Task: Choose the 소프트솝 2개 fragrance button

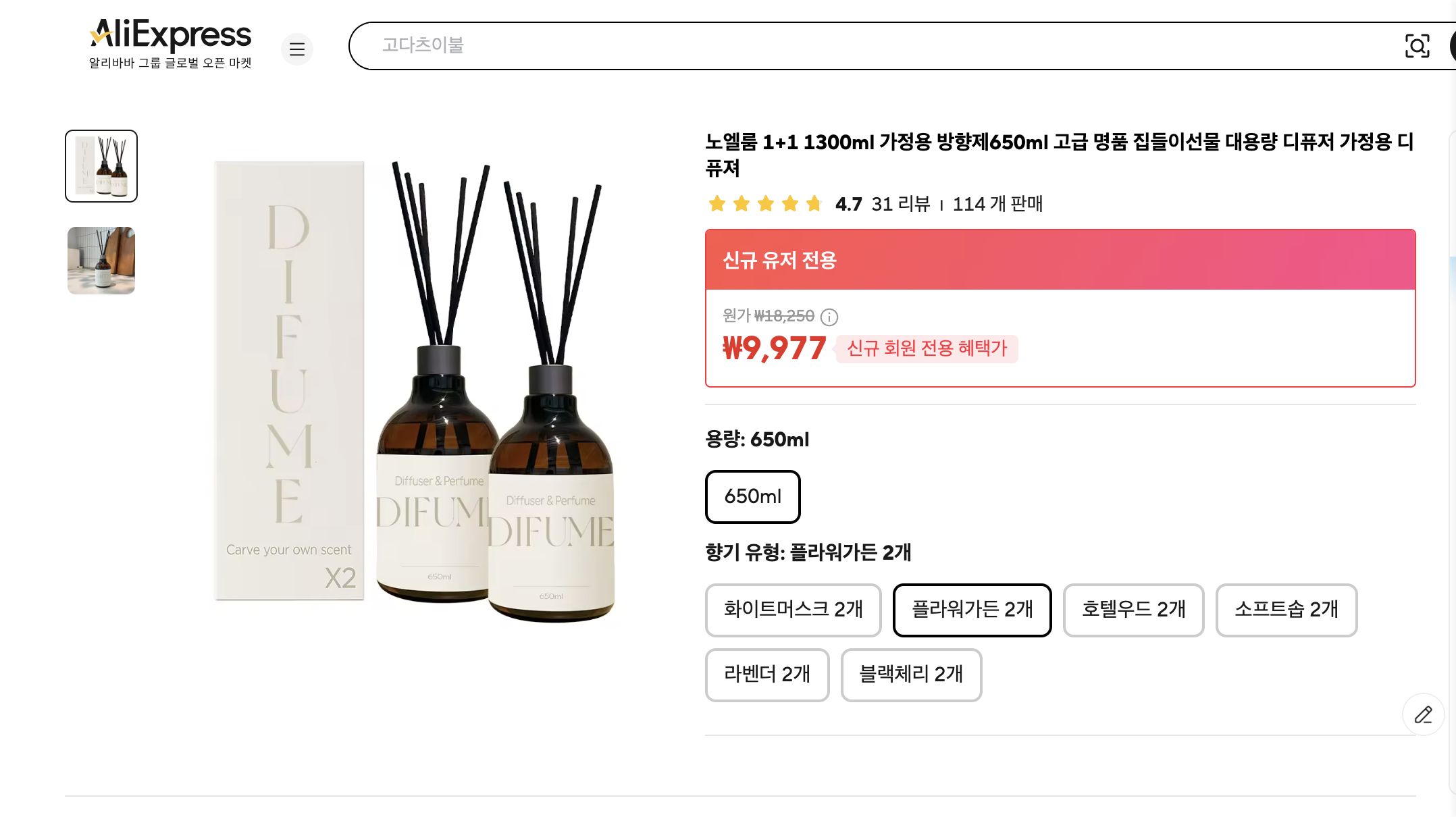Action: tap(1286, 610)
